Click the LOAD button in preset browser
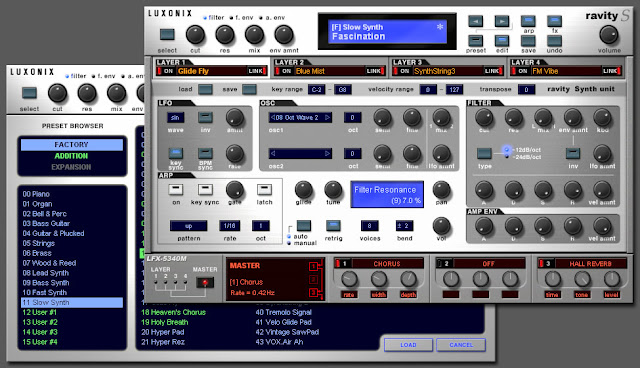This screenshot has width=640, height=368. (408, 345)
